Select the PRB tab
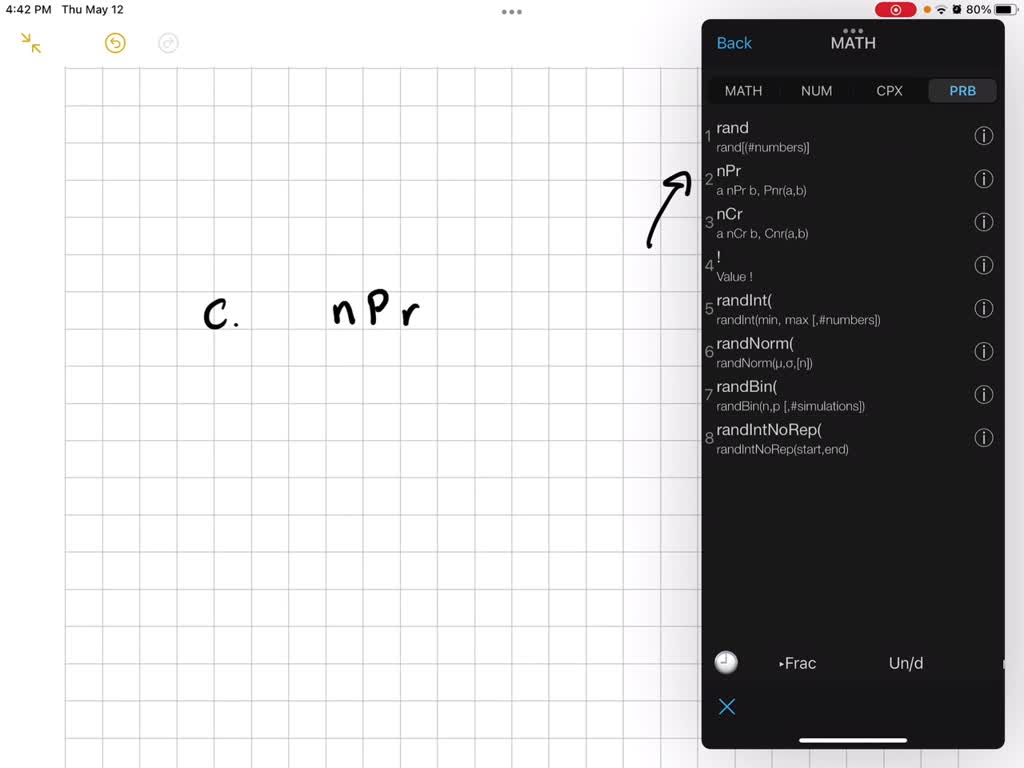 [x=961, y=91]
